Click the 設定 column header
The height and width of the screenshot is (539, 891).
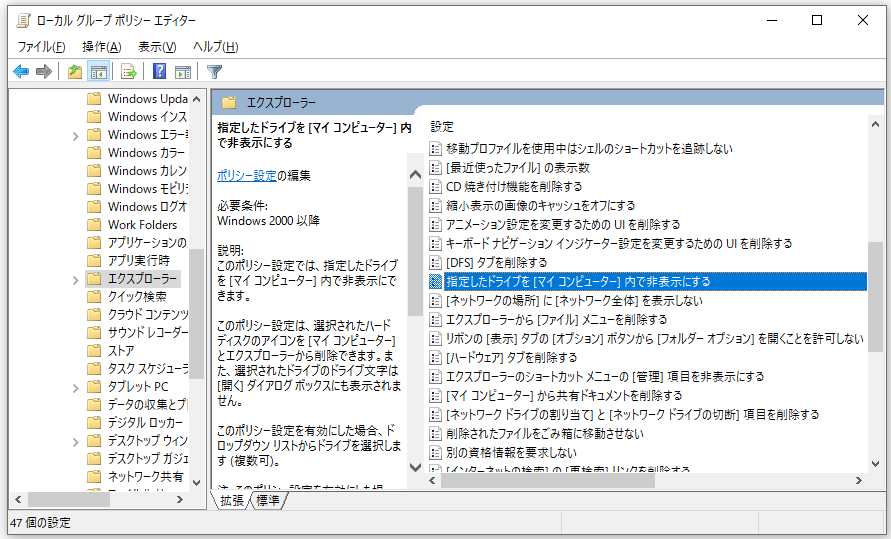coord(442,127)
